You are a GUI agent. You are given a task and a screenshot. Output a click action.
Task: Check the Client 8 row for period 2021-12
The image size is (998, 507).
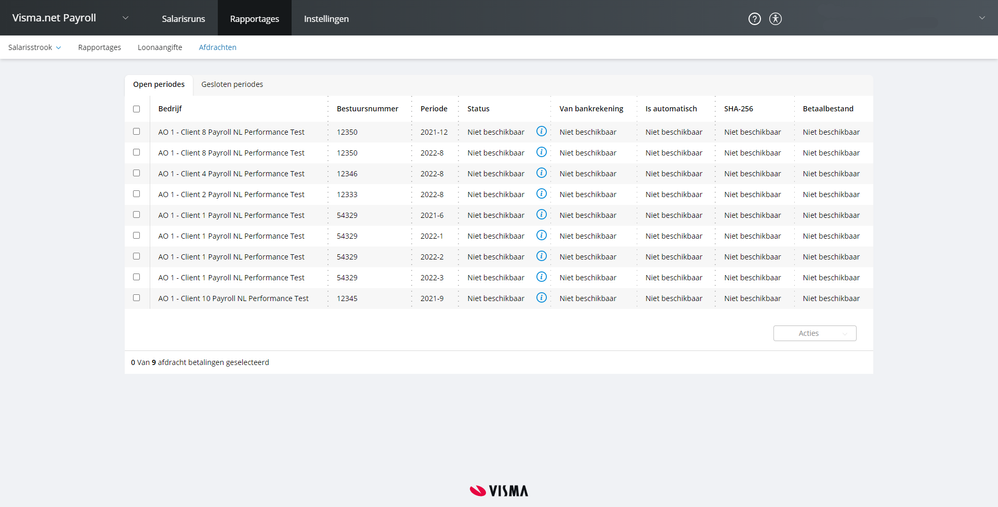136,132
